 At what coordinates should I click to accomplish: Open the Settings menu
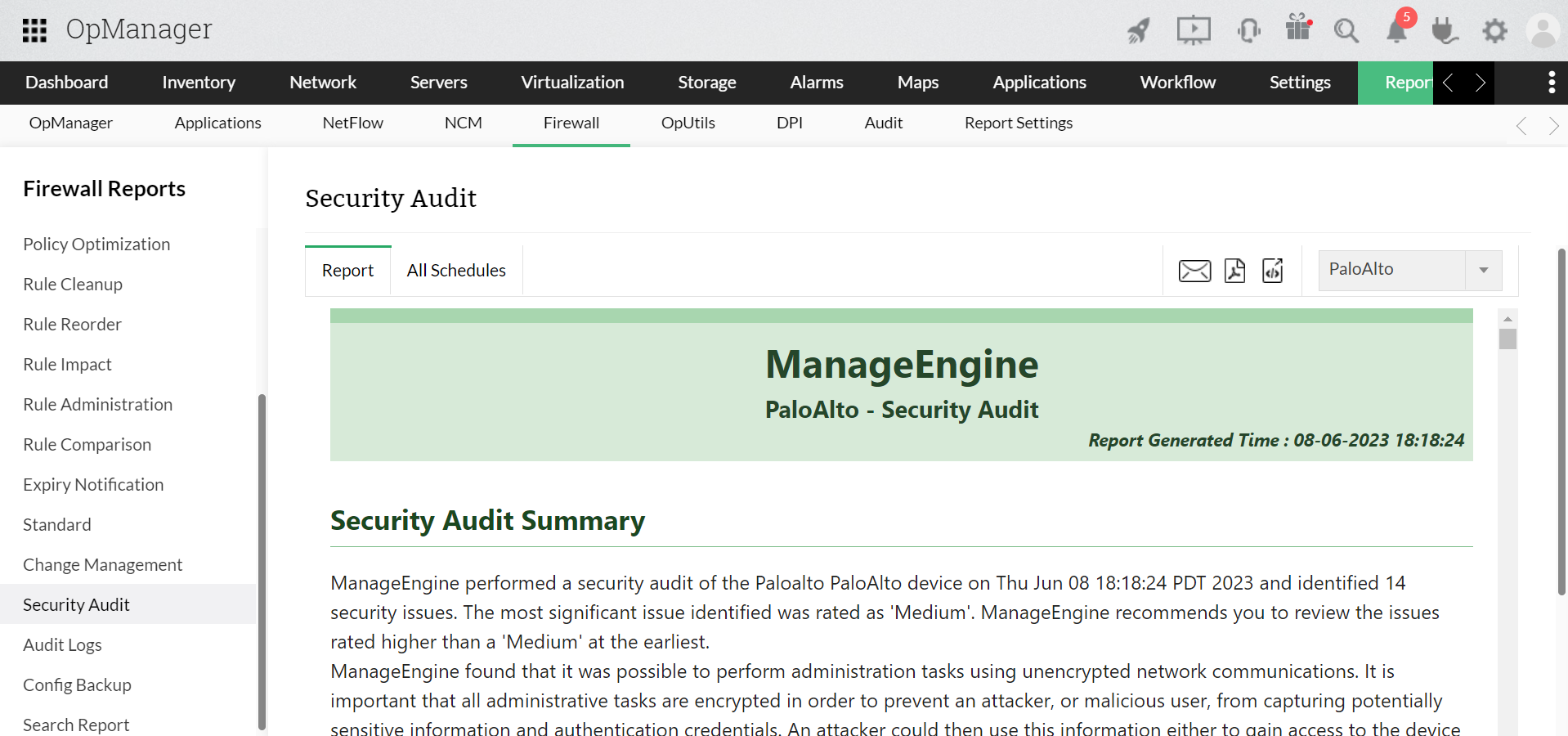pyautogui.click(x=1300, y=83)
